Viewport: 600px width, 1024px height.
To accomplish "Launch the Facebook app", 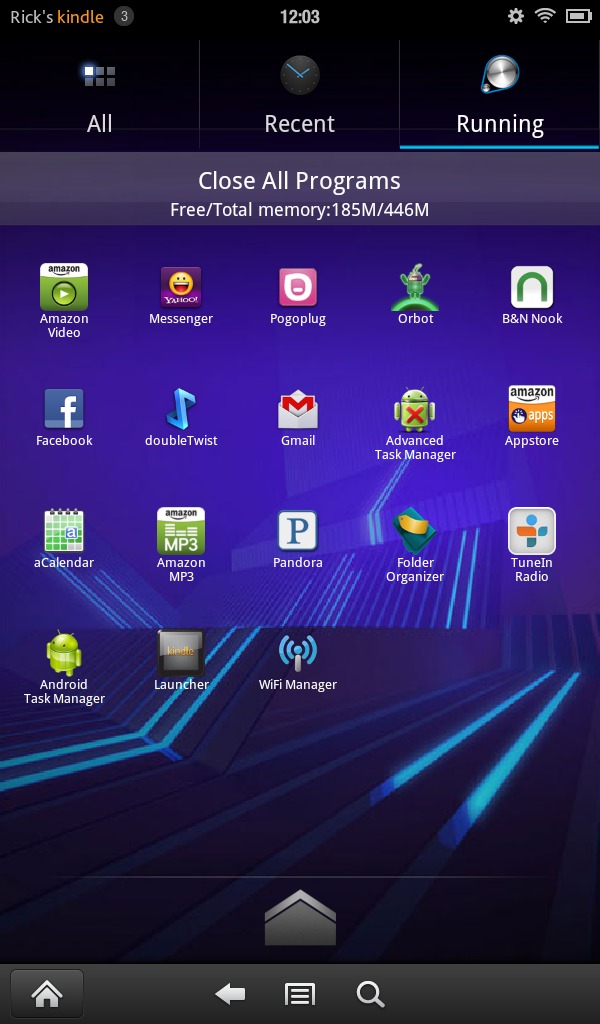I will pyautogui.click(x=64, y=409).
